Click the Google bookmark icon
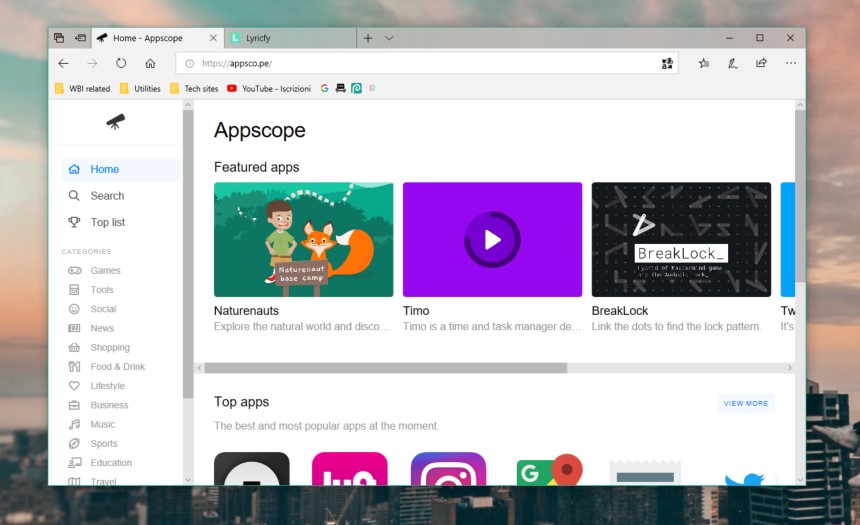Viewport: 860px width, 525px height. 324,88
